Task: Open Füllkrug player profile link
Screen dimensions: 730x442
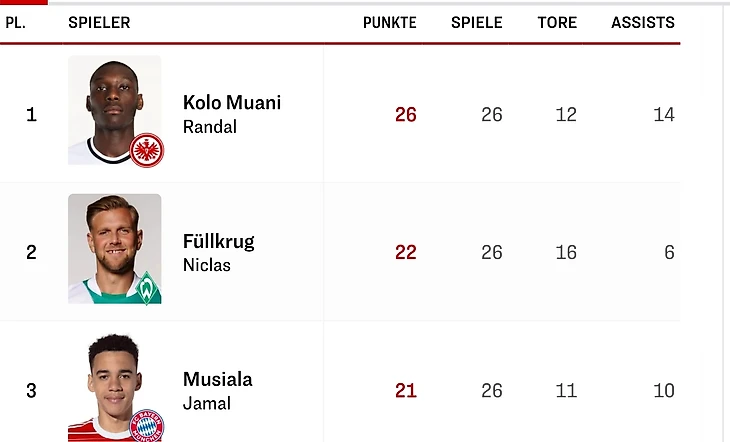Action: point(219,241)
